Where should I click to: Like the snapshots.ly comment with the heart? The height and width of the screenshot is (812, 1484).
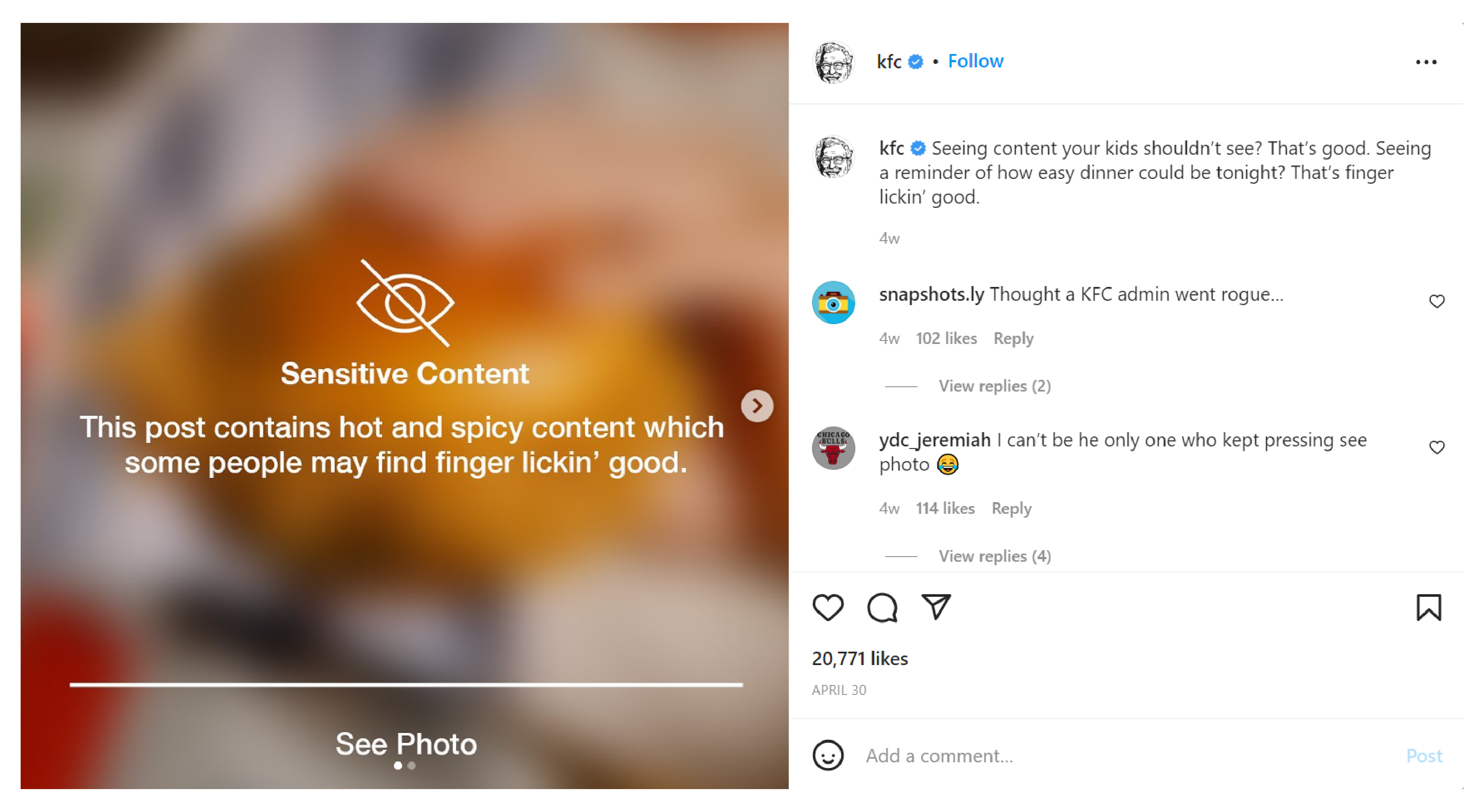[x=1437, y=301]
